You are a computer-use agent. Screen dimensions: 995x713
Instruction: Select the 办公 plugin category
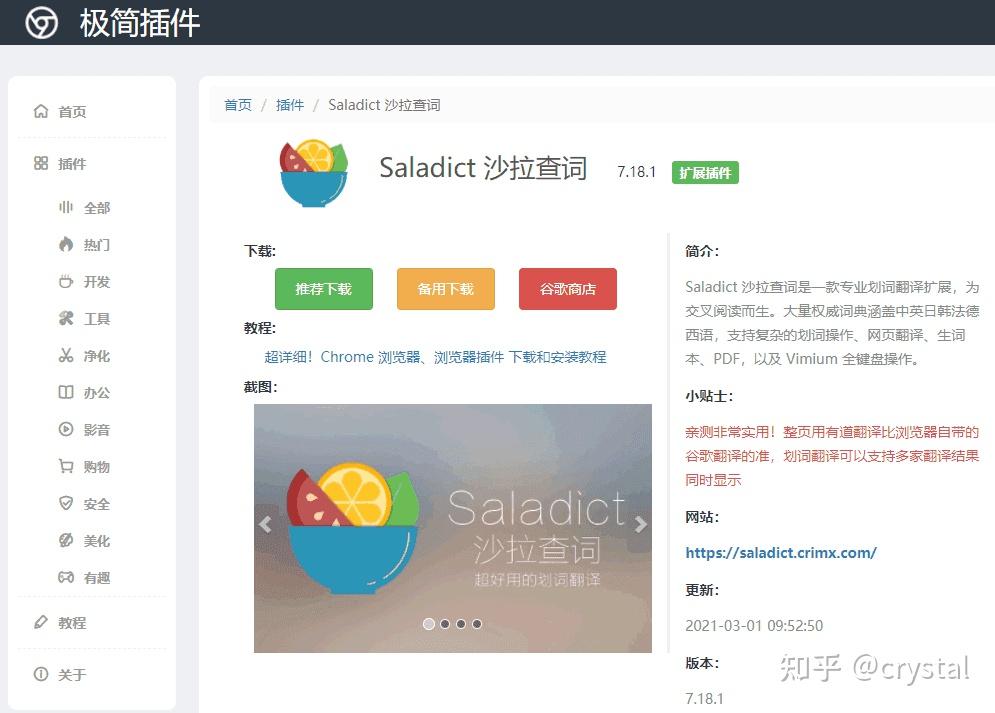tap(97, 393)
